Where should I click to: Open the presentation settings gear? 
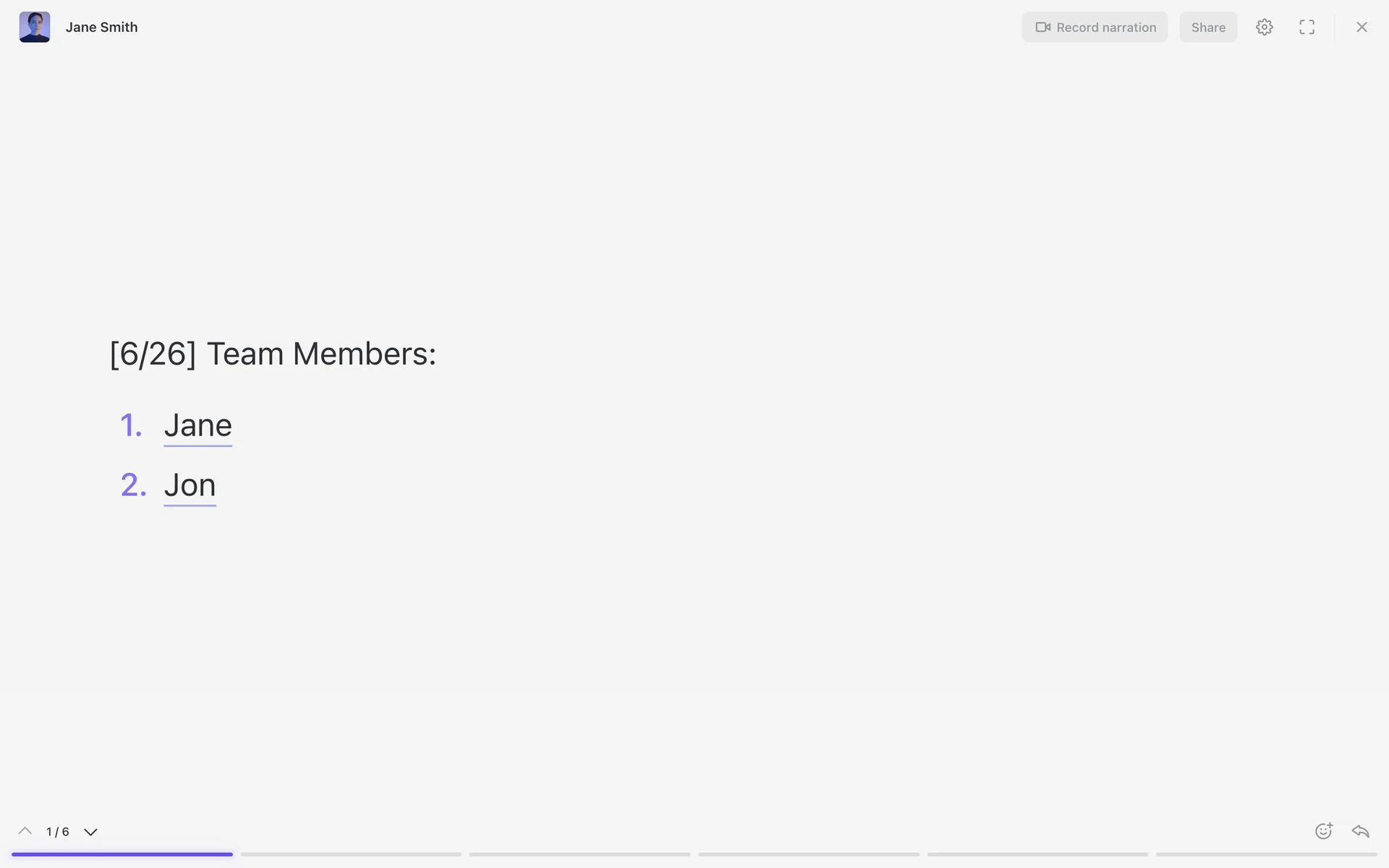[1264, 27]
